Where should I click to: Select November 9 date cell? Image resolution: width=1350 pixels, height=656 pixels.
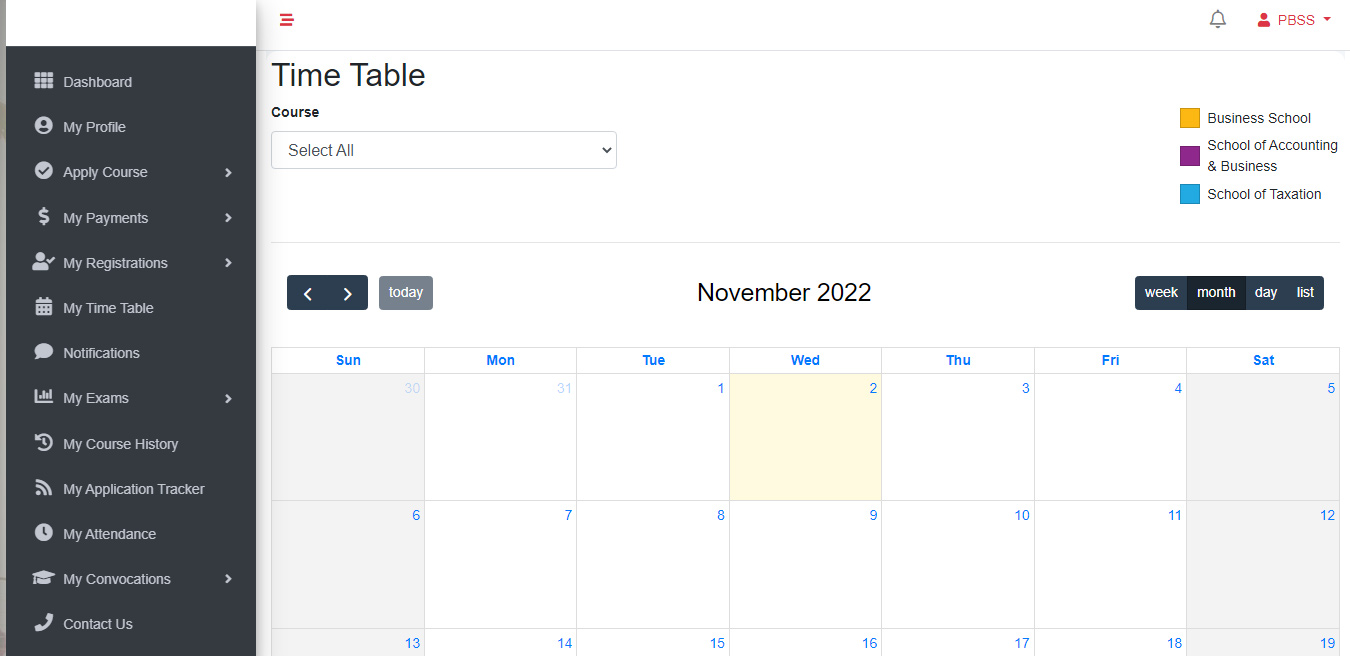(x=805, y=564)
